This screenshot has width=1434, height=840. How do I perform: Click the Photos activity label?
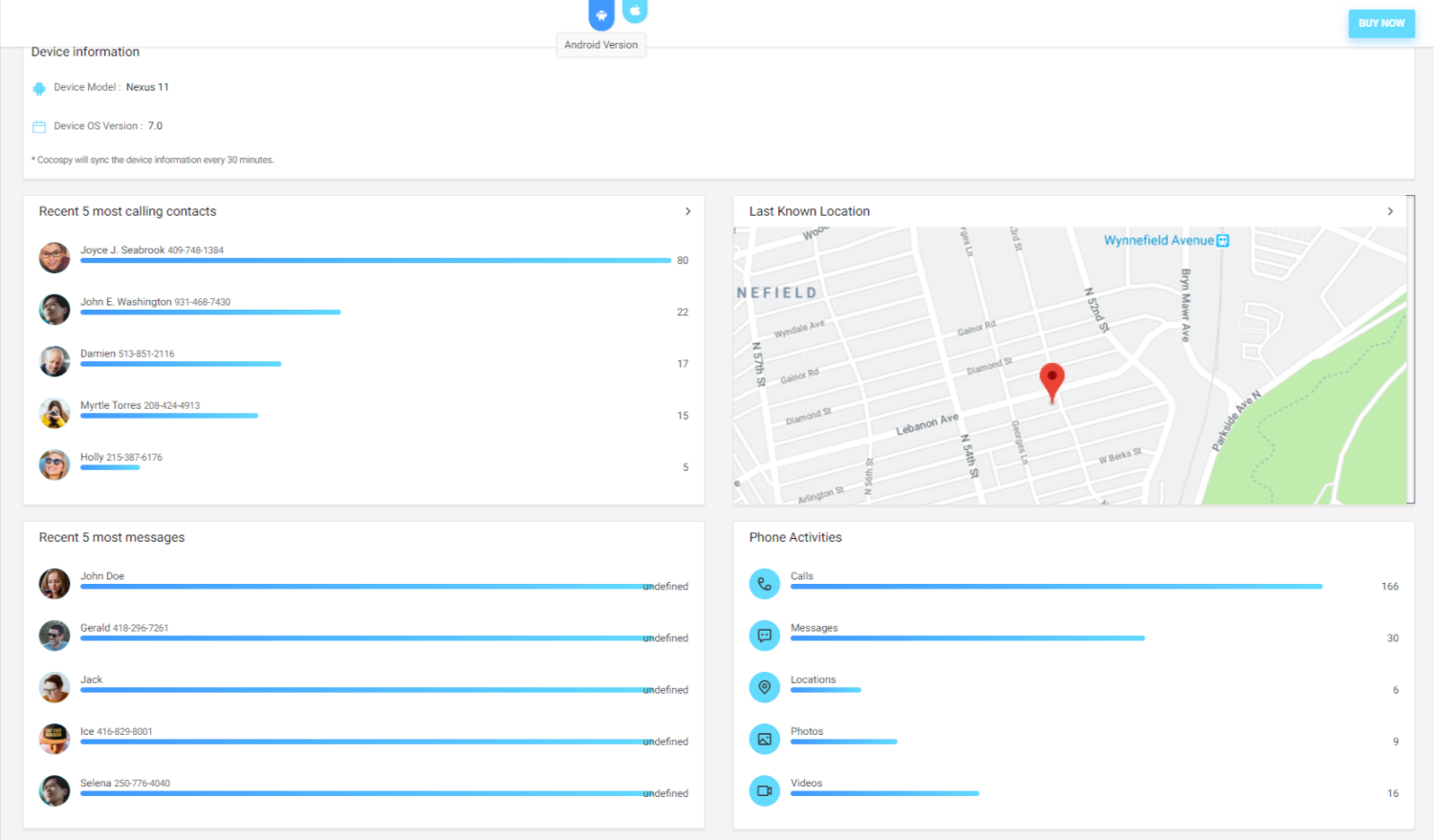click(x=807, y=731)
